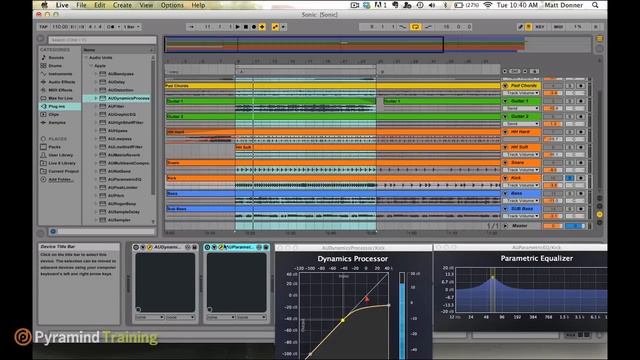
Task: Select Max for Live category
Action: coord(60,98)
